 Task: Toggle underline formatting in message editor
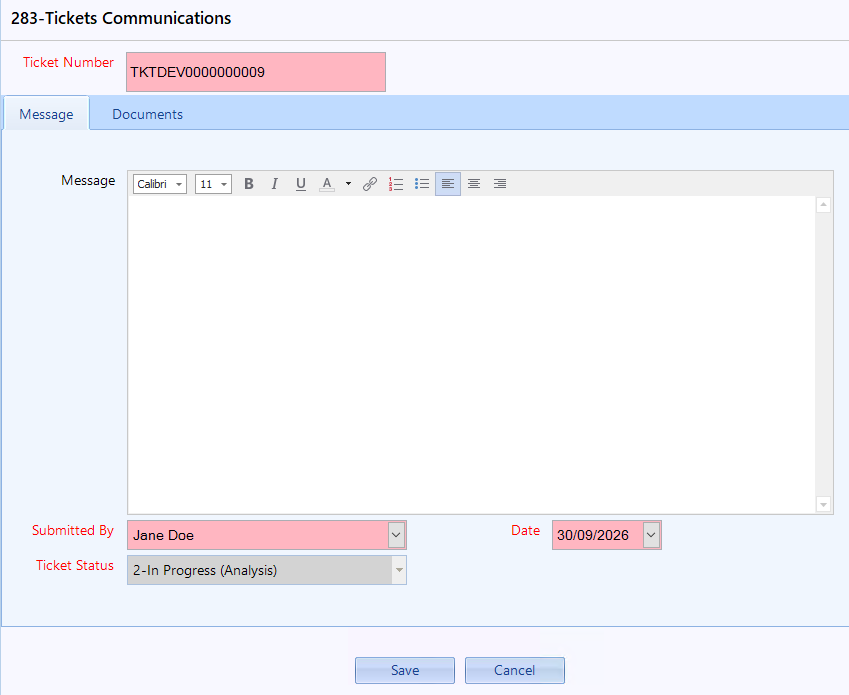[x=301, y=184]
